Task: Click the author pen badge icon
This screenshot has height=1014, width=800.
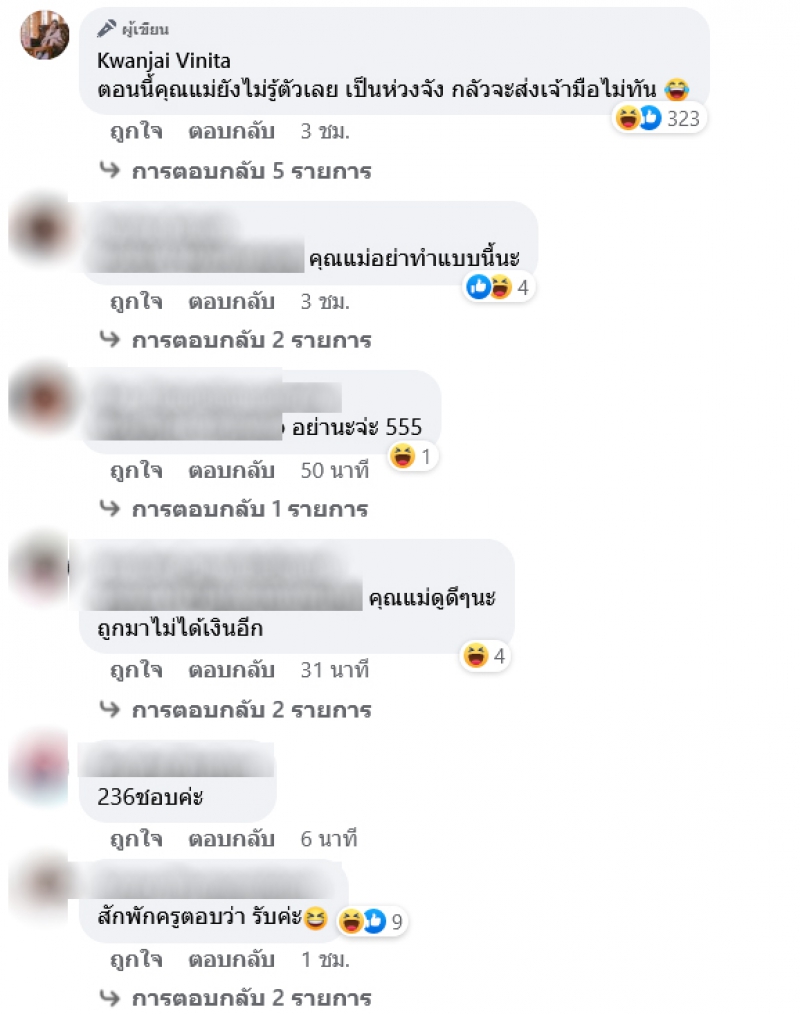Action: (x=107, y=28)
